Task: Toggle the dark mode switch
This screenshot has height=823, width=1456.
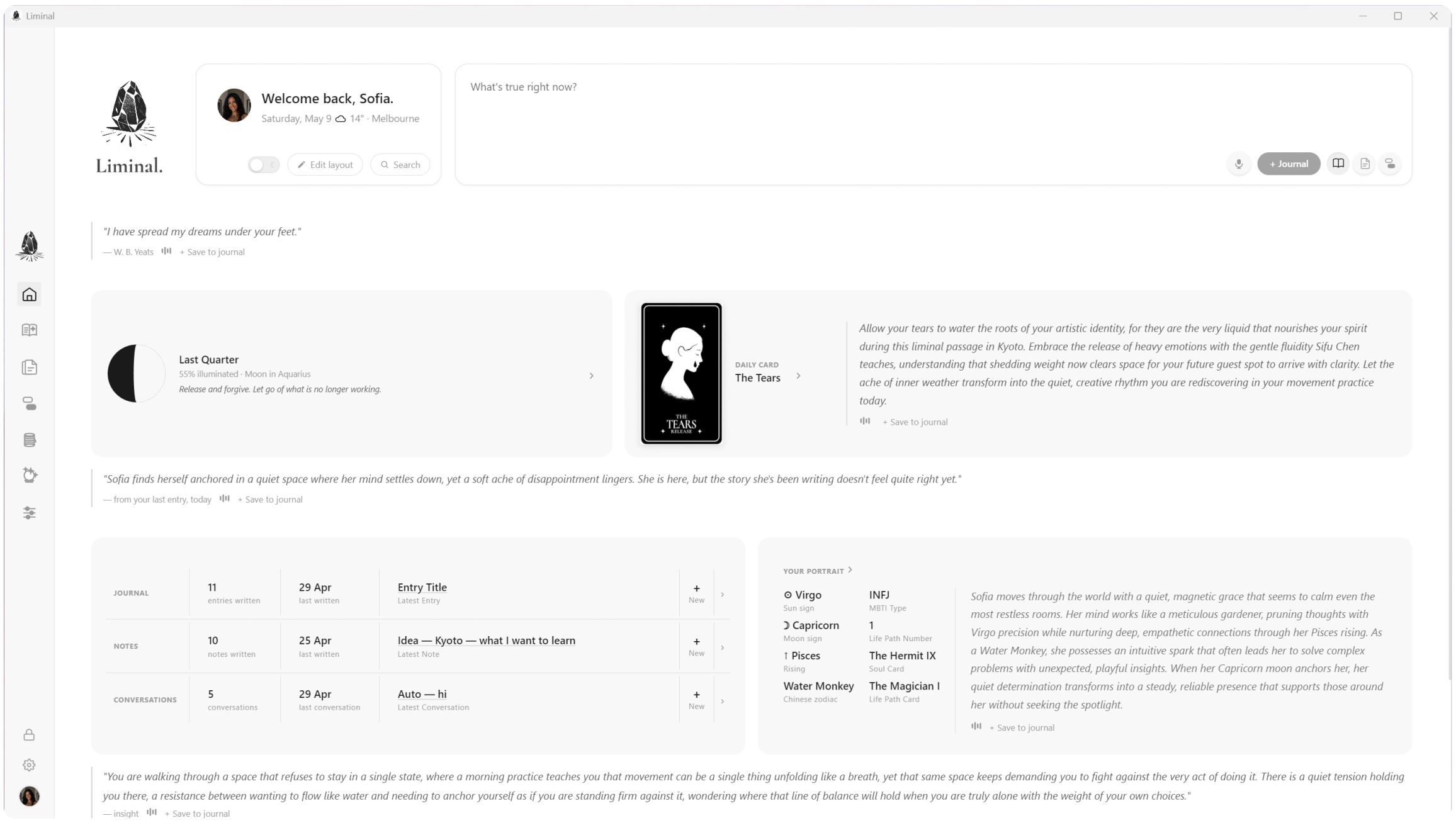Action: [x=264, y=165]
